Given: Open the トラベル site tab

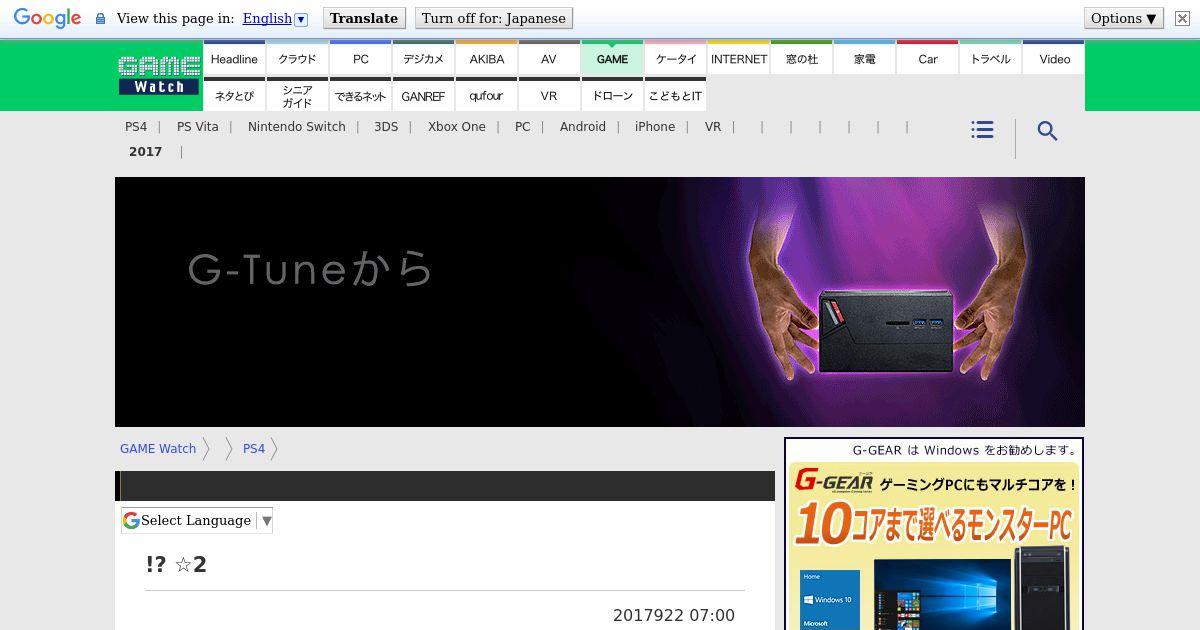Looking at the screenshot, I should click(x=990, y=59).
